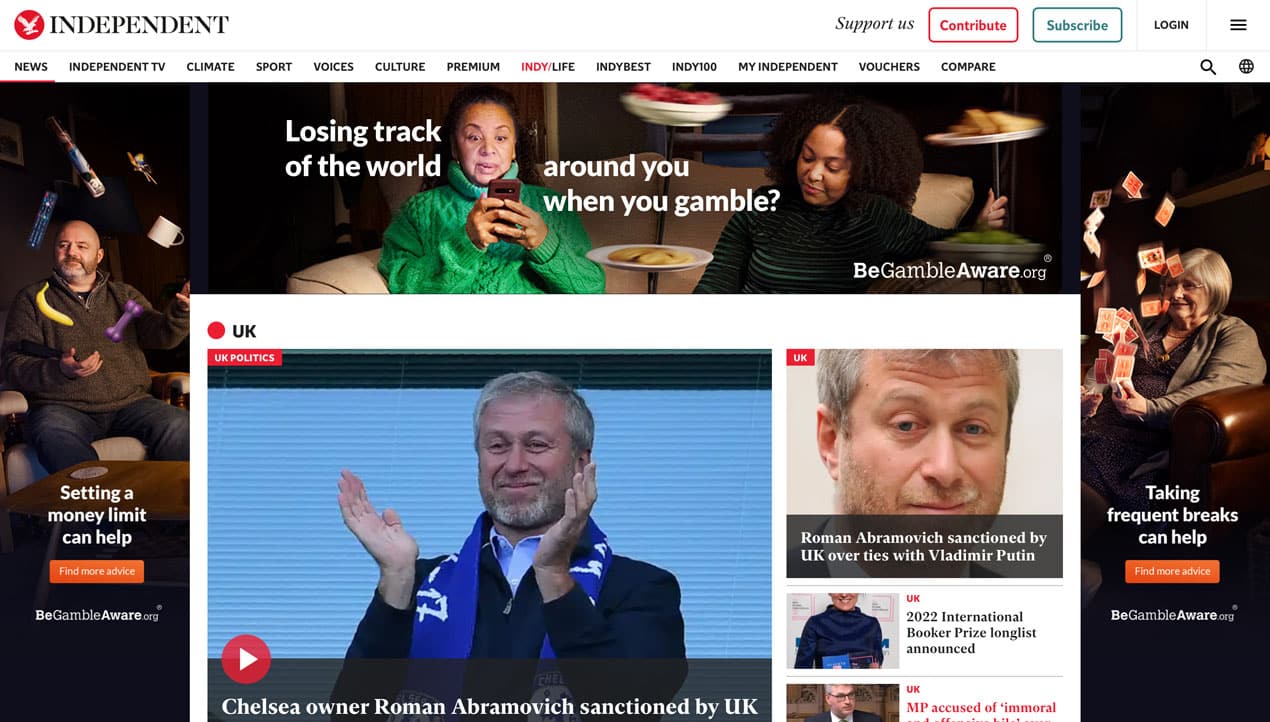Open the Indy/Life section

[x=548, y=67]
